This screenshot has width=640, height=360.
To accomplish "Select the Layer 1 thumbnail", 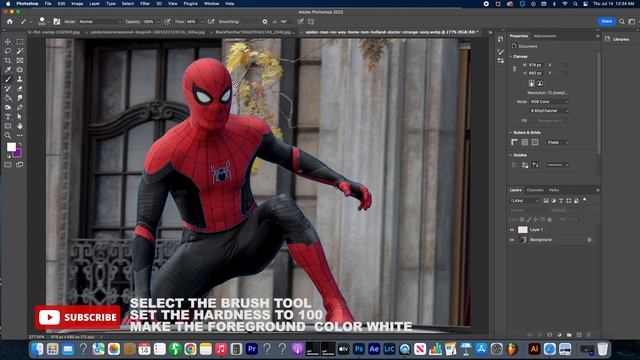I will pyautogui.click(x=522, y=230).
